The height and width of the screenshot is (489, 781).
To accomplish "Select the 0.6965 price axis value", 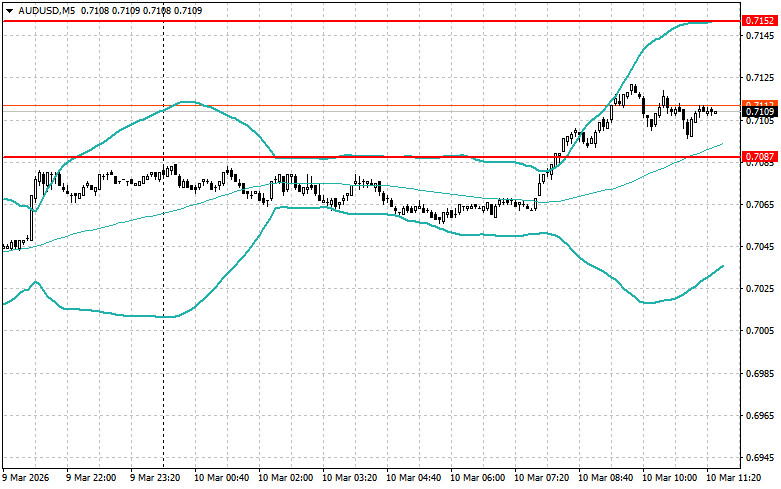I will (x=760, y=415).
